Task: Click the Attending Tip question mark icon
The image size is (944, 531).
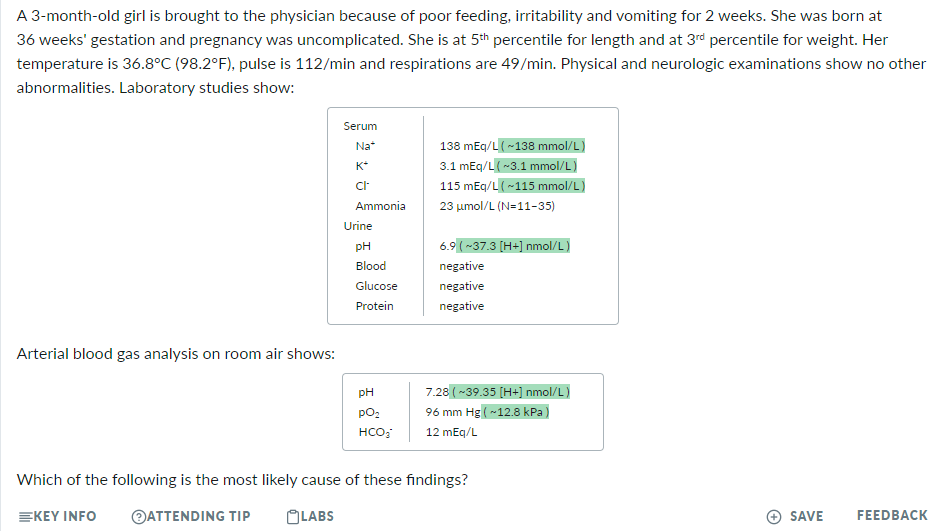Action: click(x=138, y=516)
